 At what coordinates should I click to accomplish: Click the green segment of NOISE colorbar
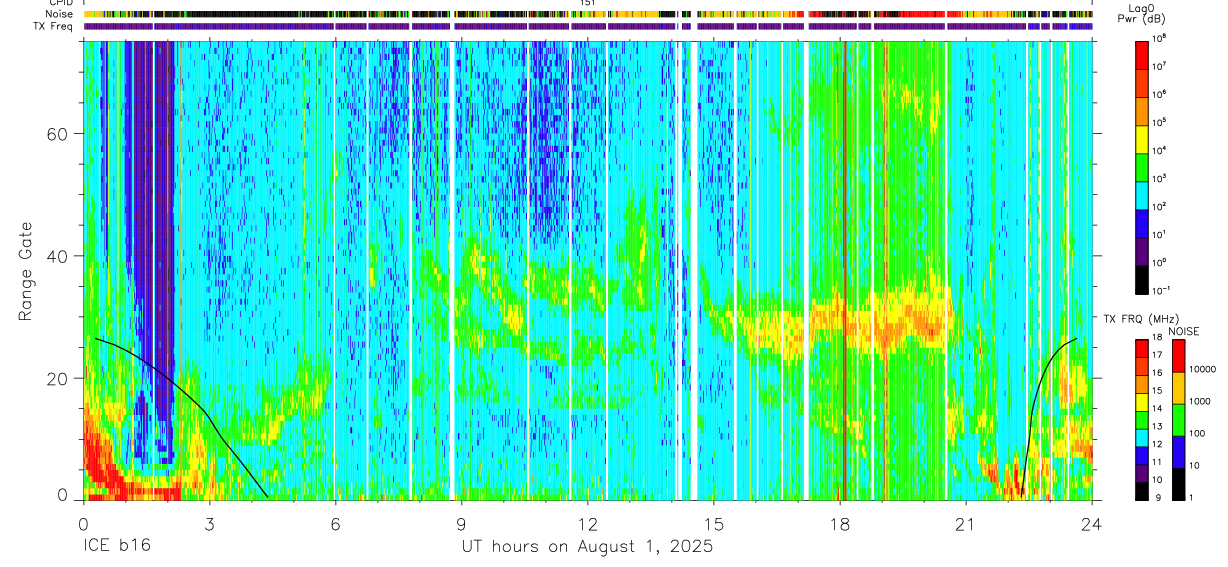[1177, 420]
